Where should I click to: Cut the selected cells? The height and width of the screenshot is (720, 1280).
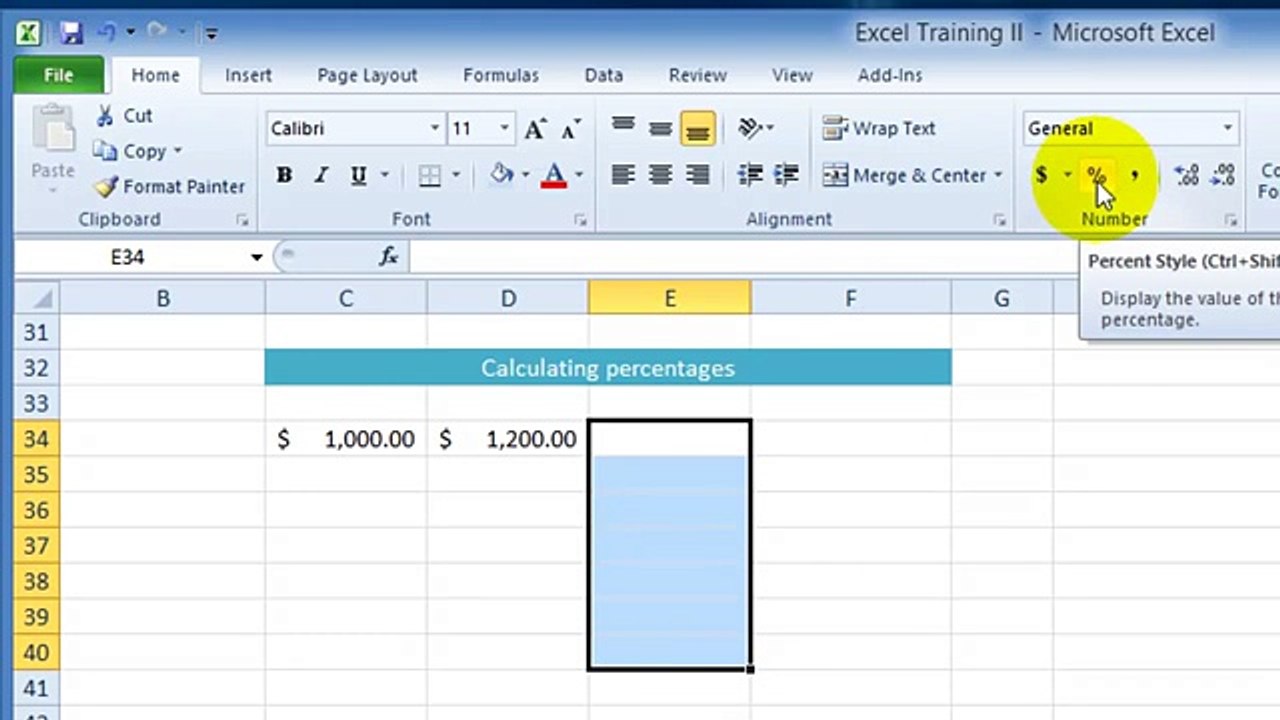pos(124,116)
